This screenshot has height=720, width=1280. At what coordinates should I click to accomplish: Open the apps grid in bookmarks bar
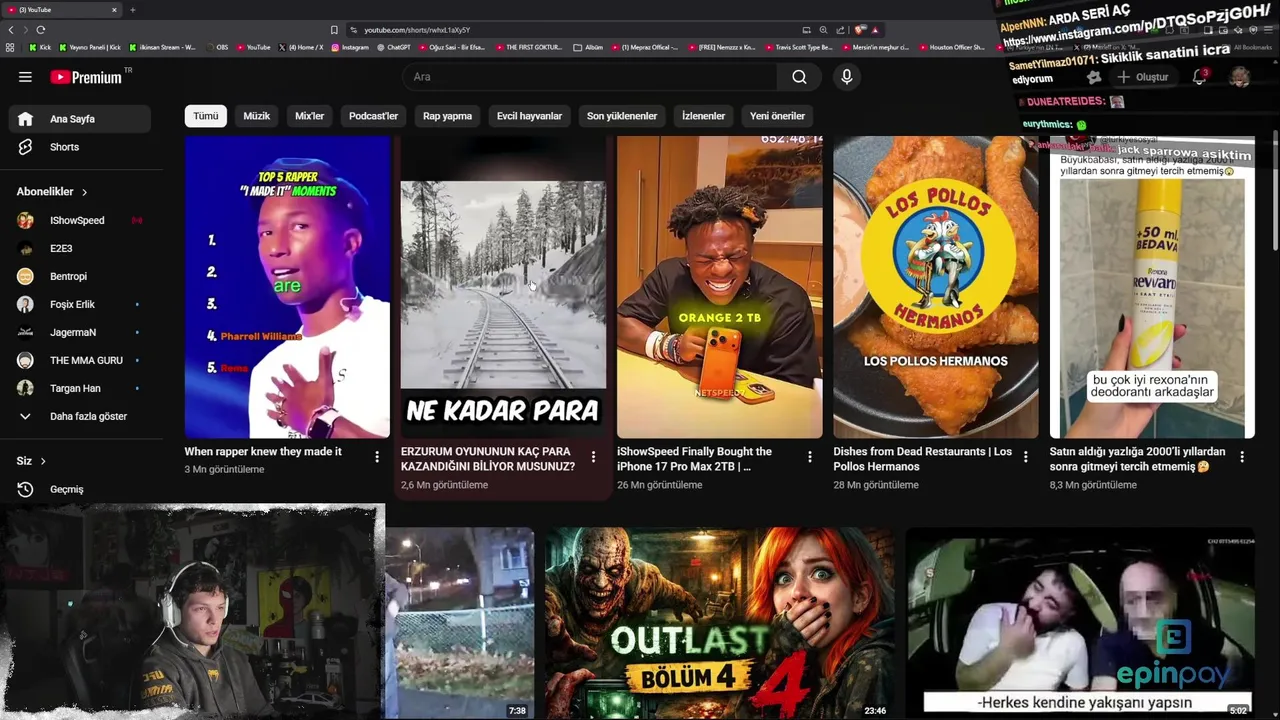coord(10,47)
